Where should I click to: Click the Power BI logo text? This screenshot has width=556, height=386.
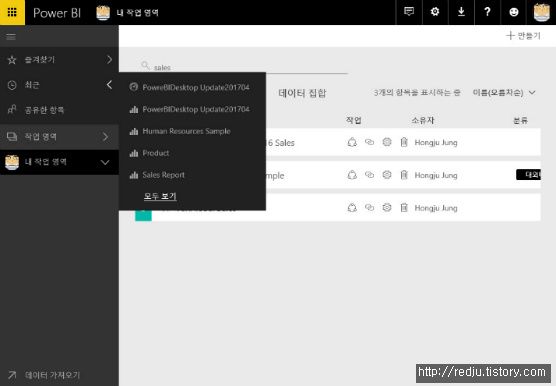coord(57,13)
